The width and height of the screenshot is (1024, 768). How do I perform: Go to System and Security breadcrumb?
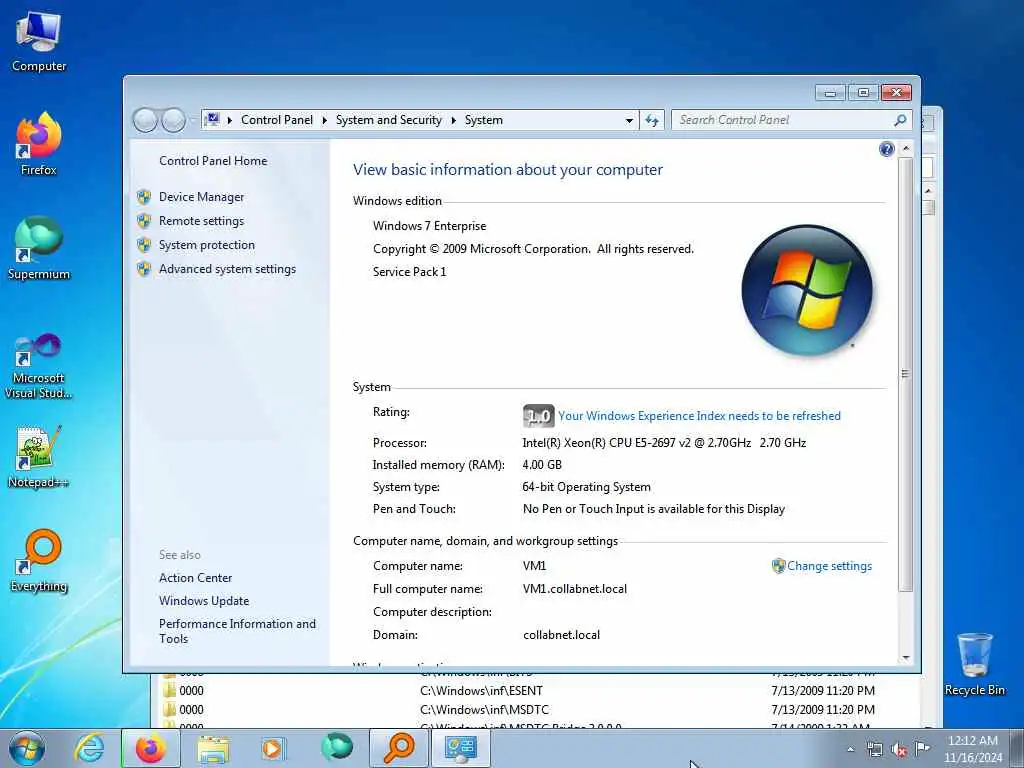pos(389,120)
